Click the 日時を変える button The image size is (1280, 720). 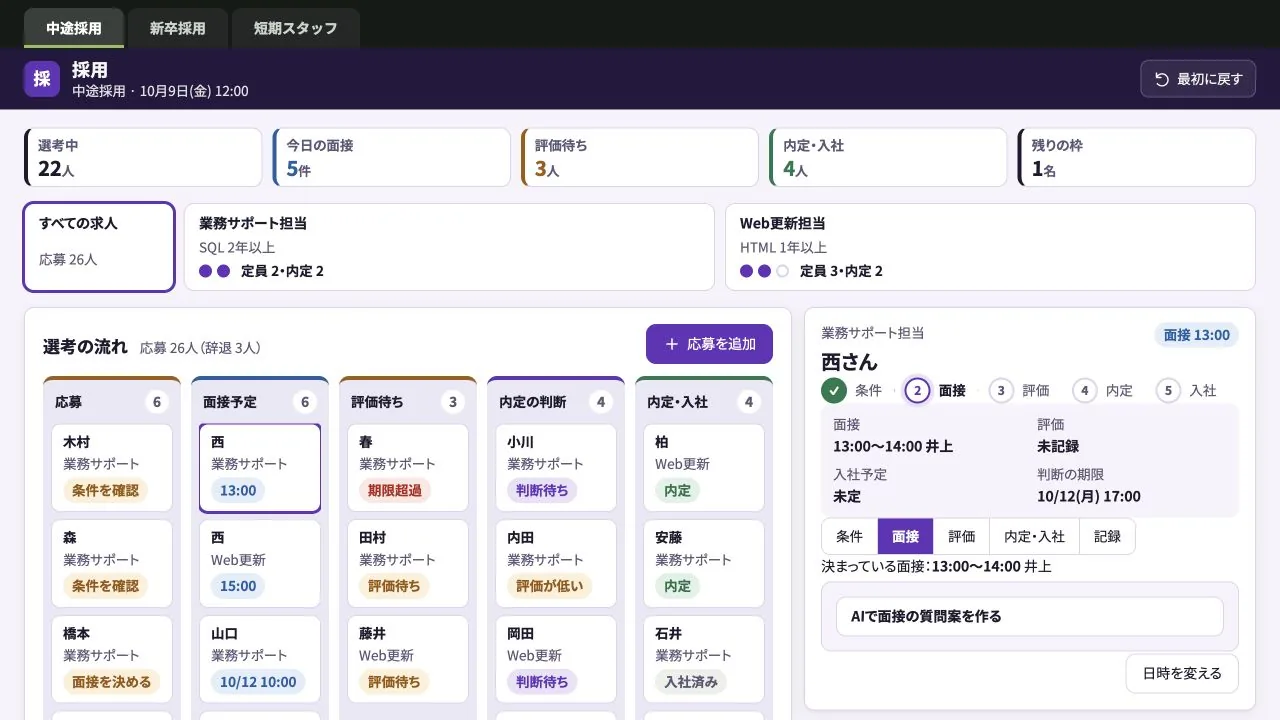point(1182,673)
